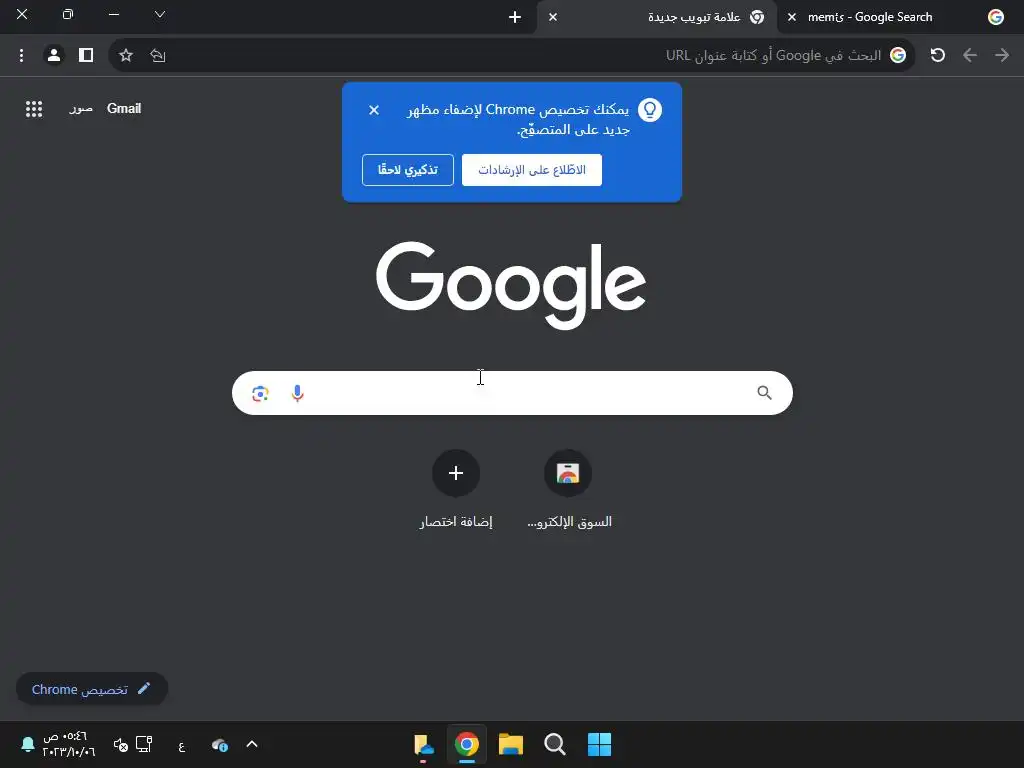Viewport: 1024px width, 768px height.
Task: Open the Gmail link
Action: (124, 108)
